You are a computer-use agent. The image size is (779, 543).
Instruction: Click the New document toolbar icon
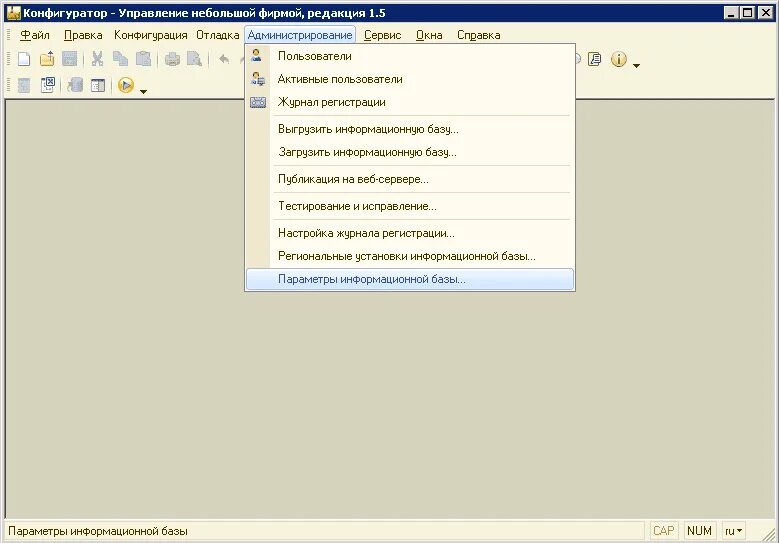(x=24, y=59)
